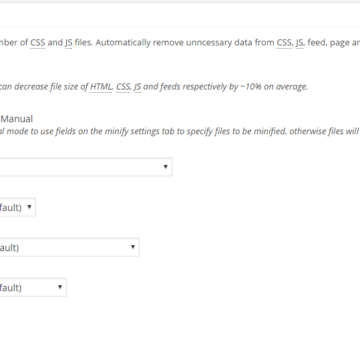
Task: Click arrow icon of the smallest dropdown
Action: tap(29, 207)
